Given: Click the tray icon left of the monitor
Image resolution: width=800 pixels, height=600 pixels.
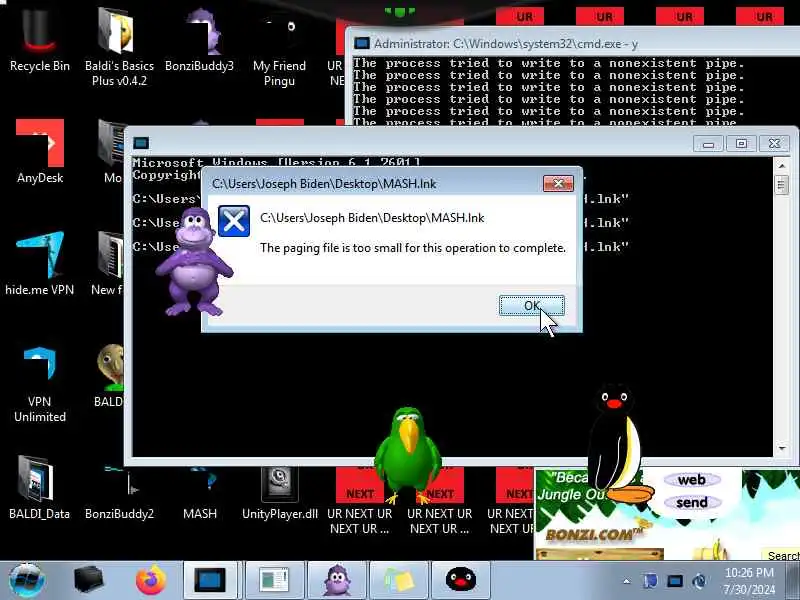Looking at the screenshot, I should tap(650, 581).
